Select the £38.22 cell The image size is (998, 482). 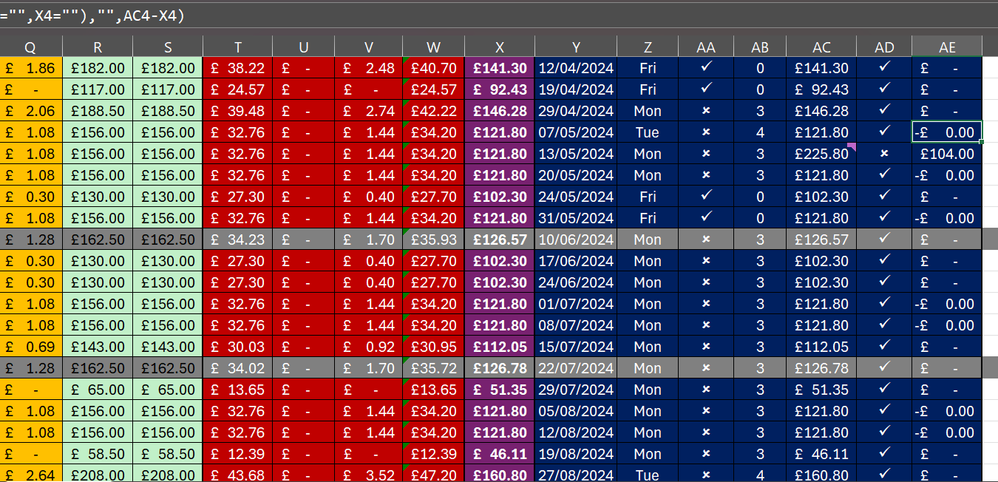pyautogui.click(x=237, y=68)
